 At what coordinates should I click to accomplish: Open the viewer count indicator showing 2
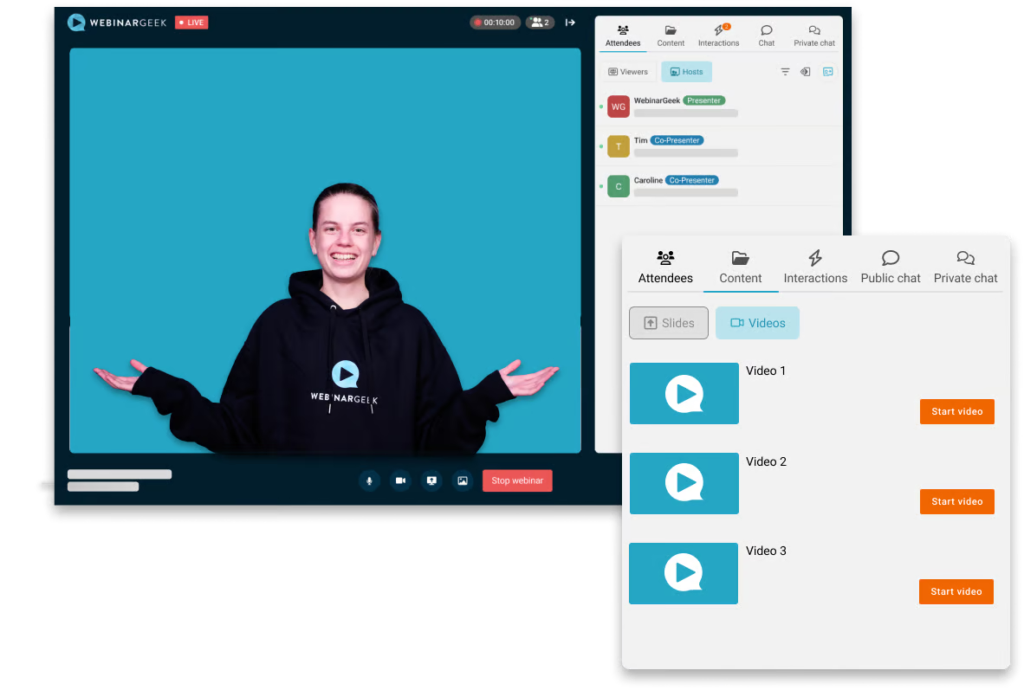[540, 22]
